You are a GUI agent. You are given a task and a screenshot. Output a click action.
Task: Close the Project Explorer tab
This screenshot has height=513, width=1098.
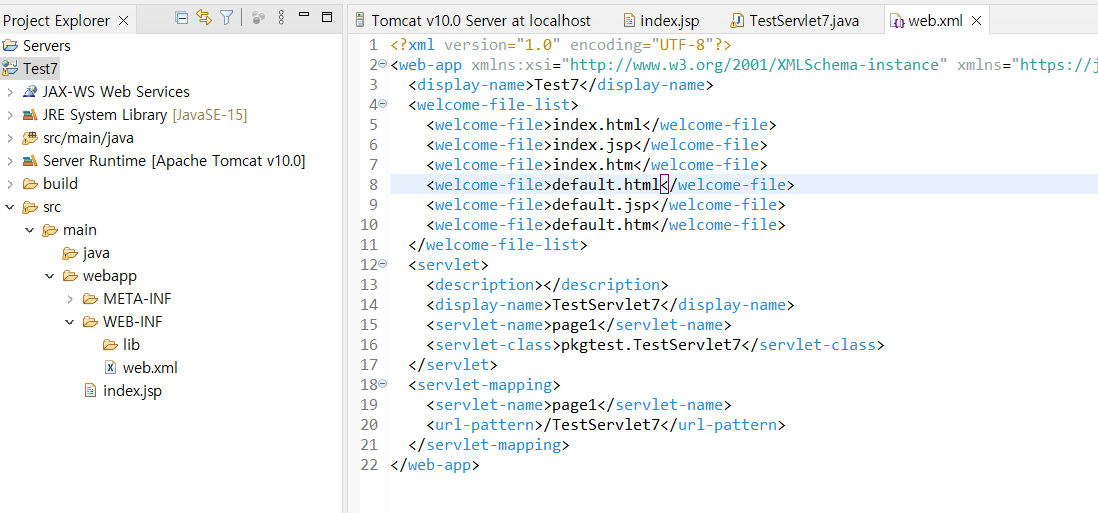pos(123,21)
